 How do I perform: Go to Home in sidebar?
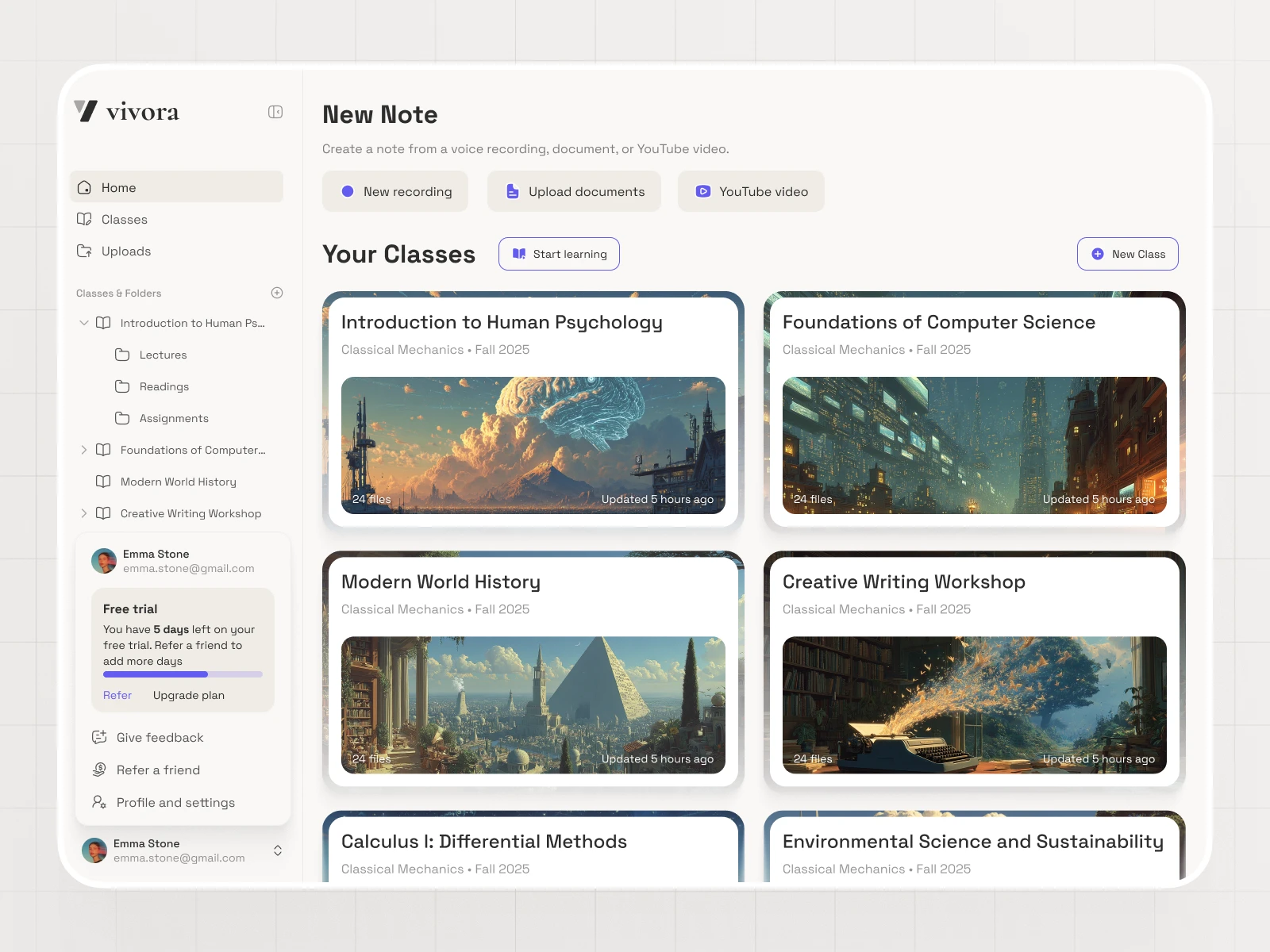click(x=176, y=187)
